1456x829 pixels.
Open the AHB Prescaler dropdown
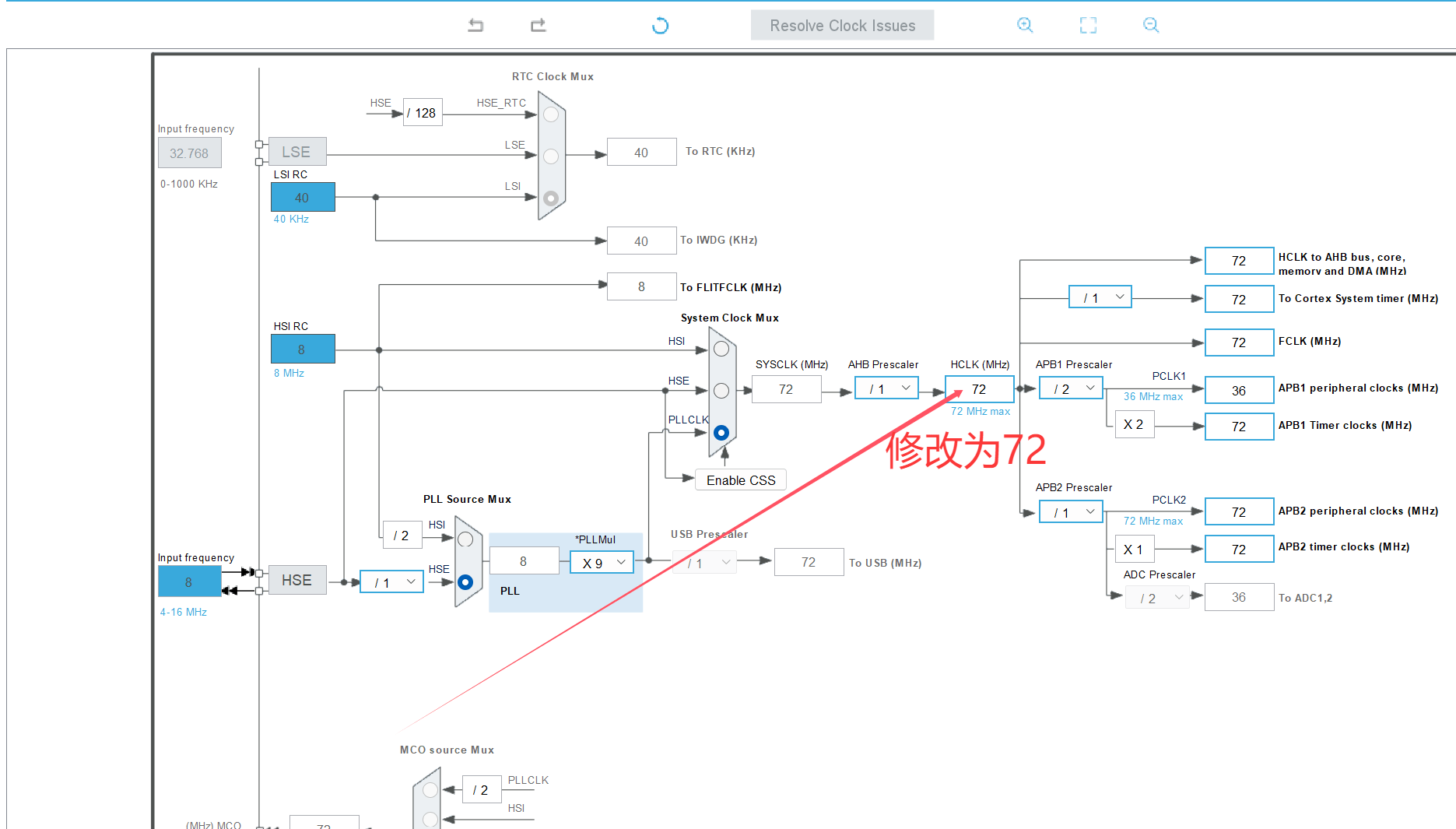pyautogui.click(x=886, y=387)
